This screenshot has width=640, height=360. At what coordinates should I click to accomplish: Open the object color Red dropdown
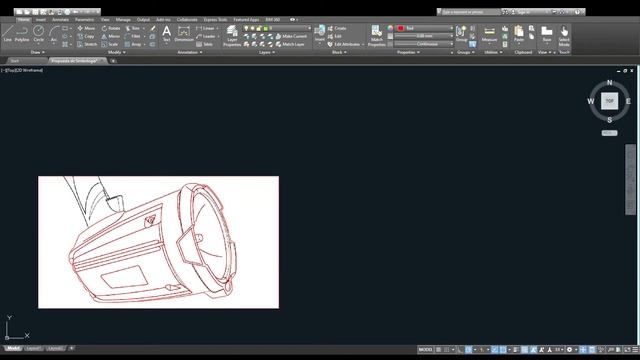pos(425,28)
